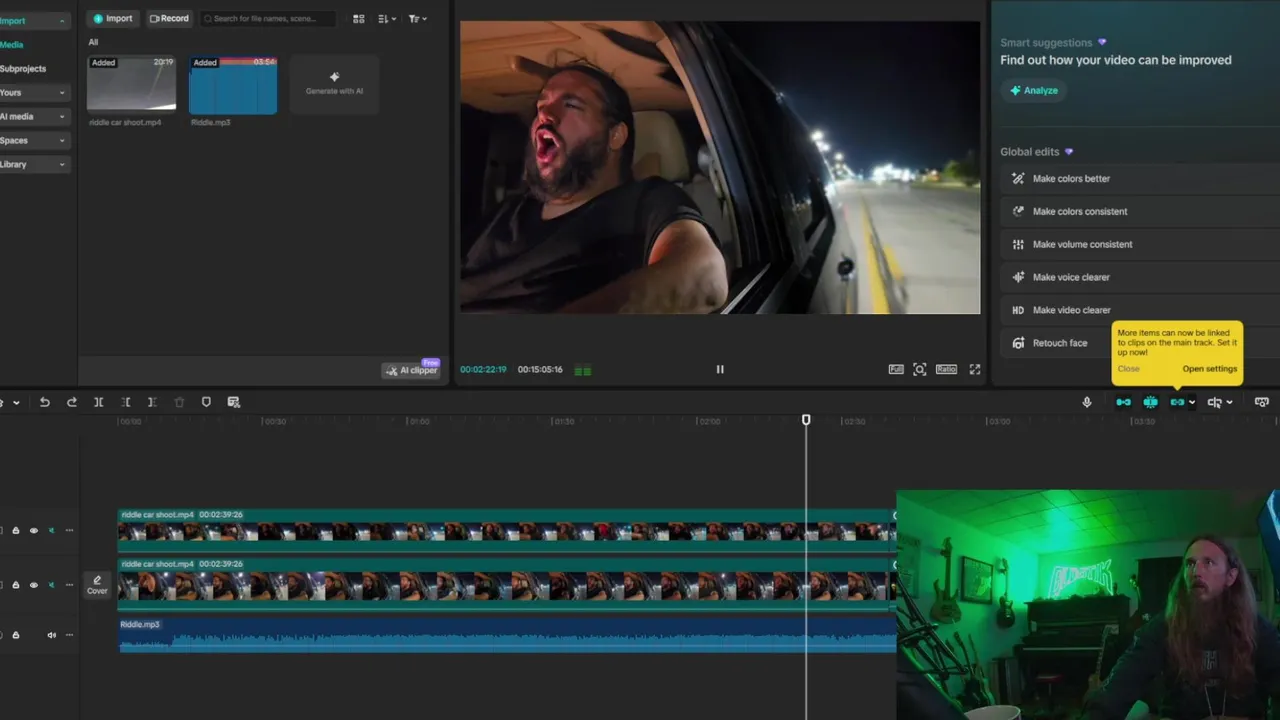Toggle main track magnet icon
Viewport: 1280px width, 720px height.
click(x=1123, y=402)
